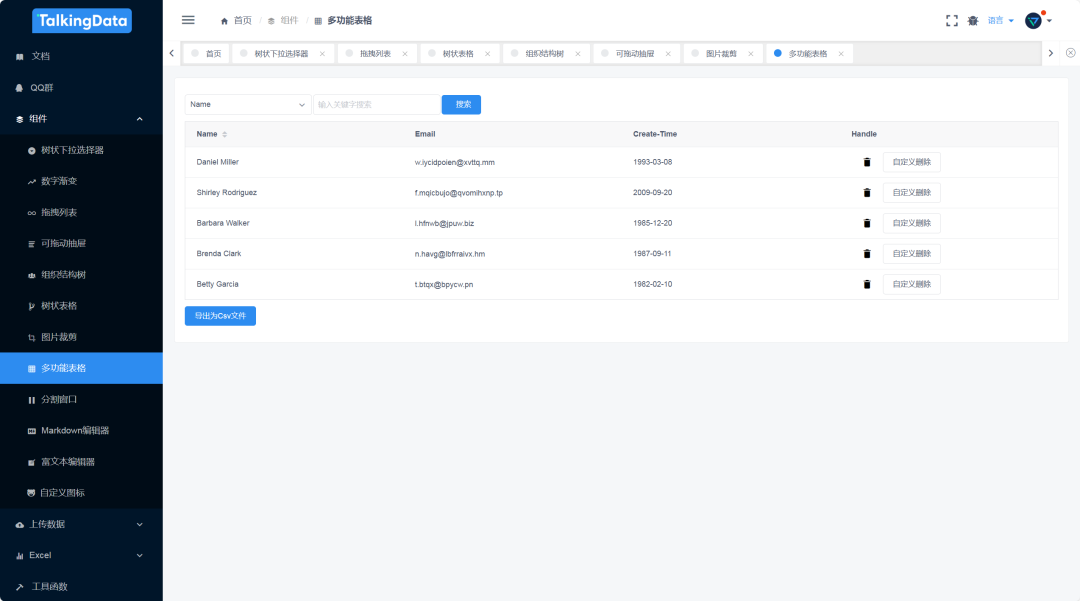Open 工具函数 in the sidebar
This screenshot has height=601, width=1080.
coord(81,587)
